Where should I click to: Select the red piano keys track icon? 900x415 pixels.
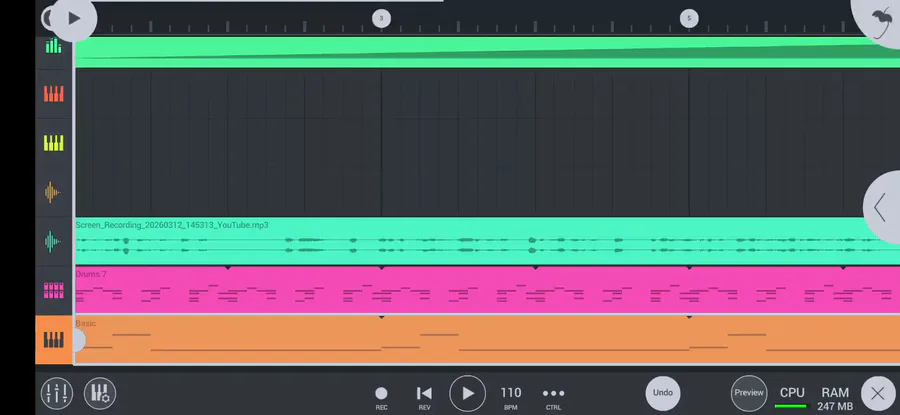click(x=53, y=94)
